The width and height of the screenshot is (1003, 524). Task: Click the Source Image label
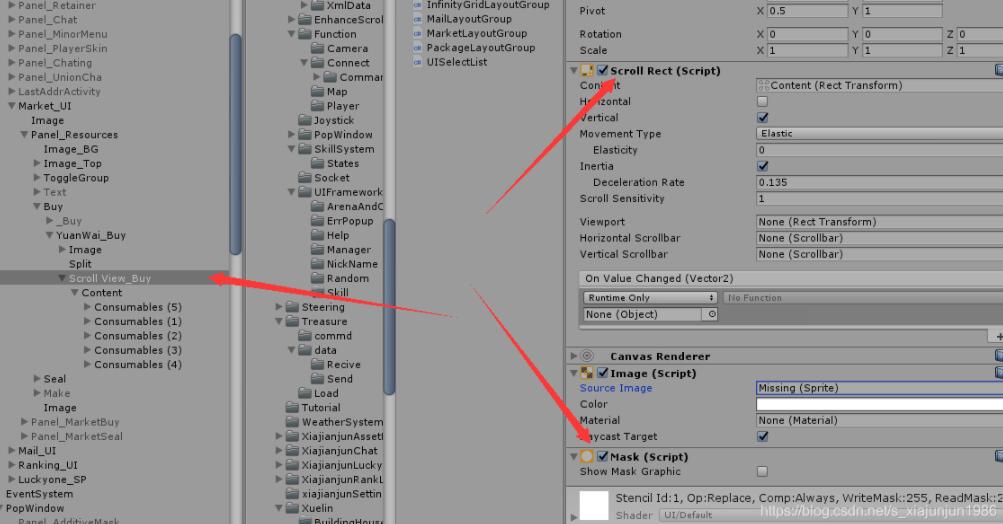[616, 388]
